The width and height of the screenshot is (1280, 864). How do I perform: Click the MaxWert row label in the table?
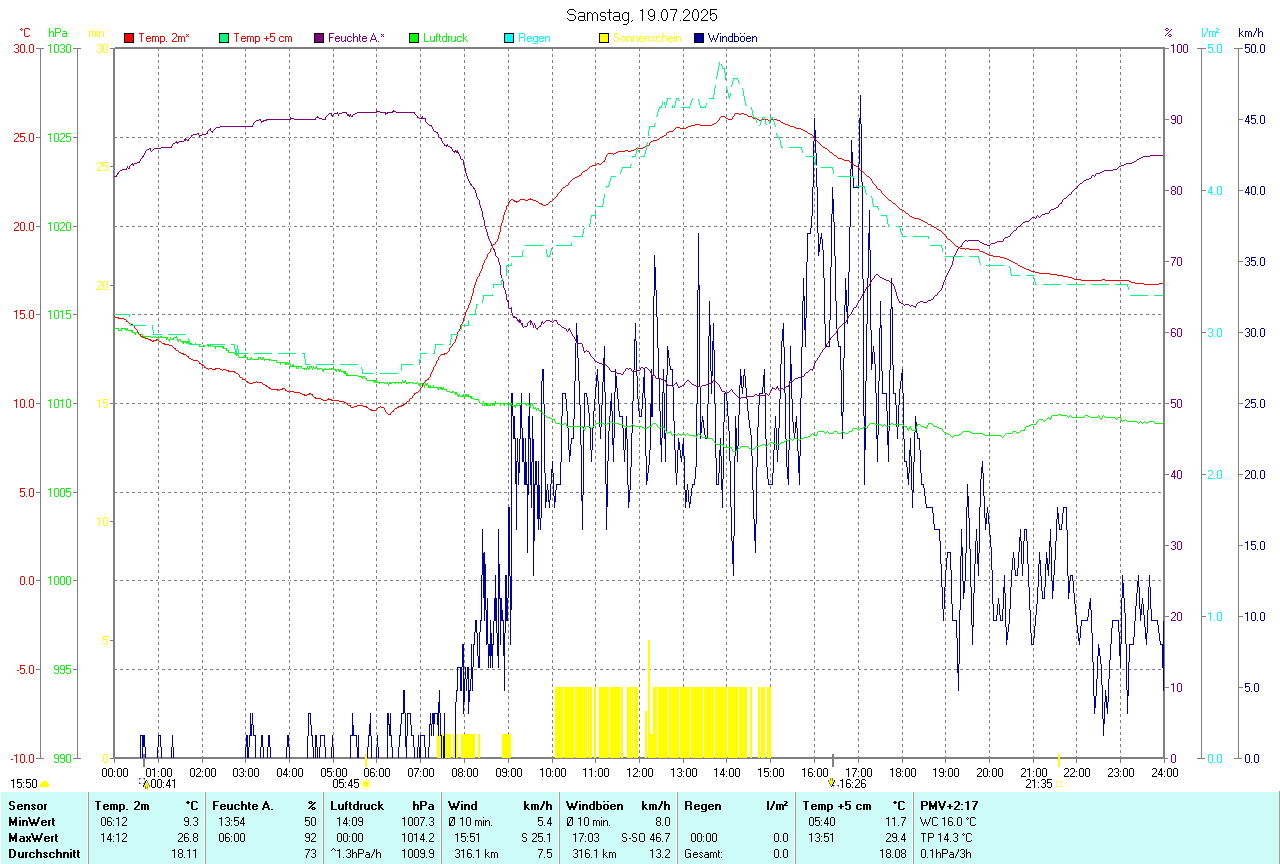click(x=33, y=838)
